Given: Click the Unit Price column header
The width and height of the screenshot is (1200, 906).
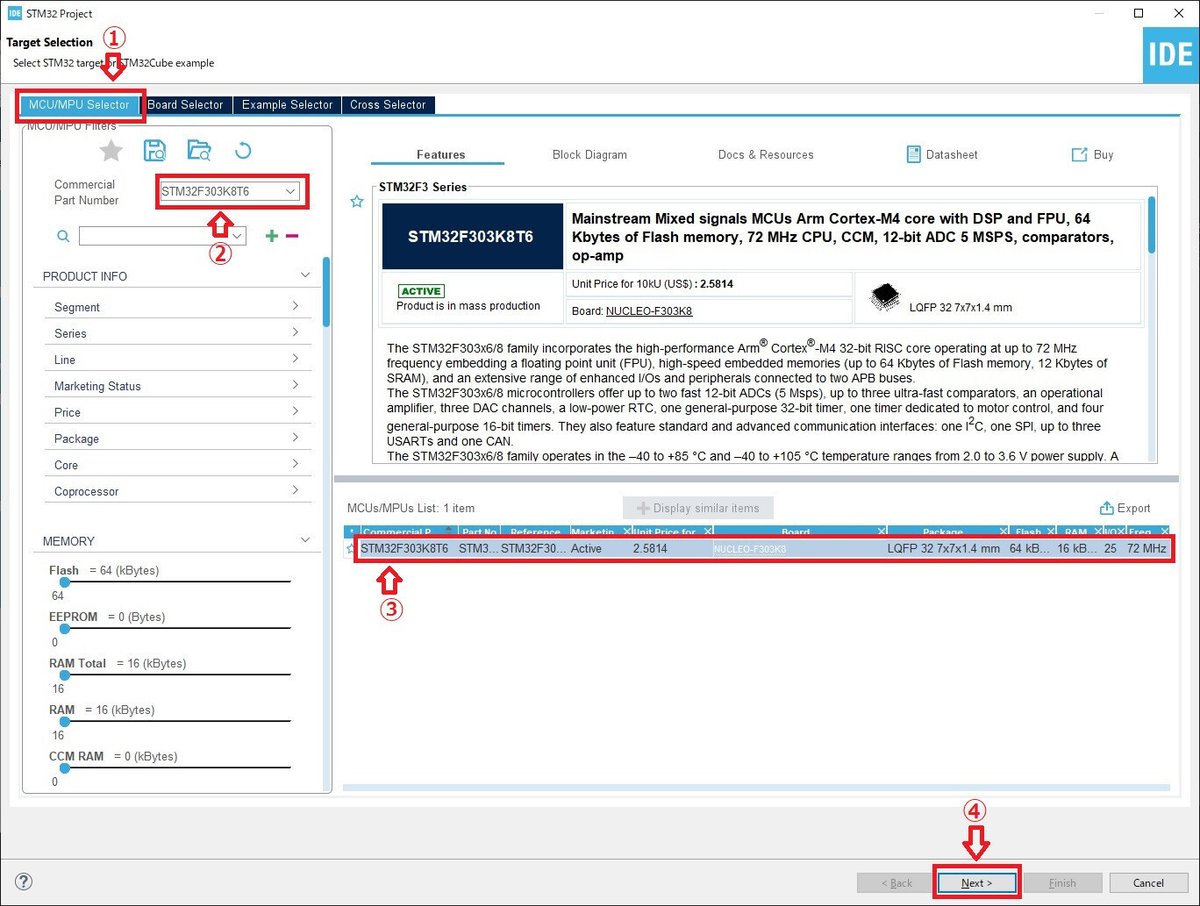Looking at the screenshot, I should coord(671,532).
